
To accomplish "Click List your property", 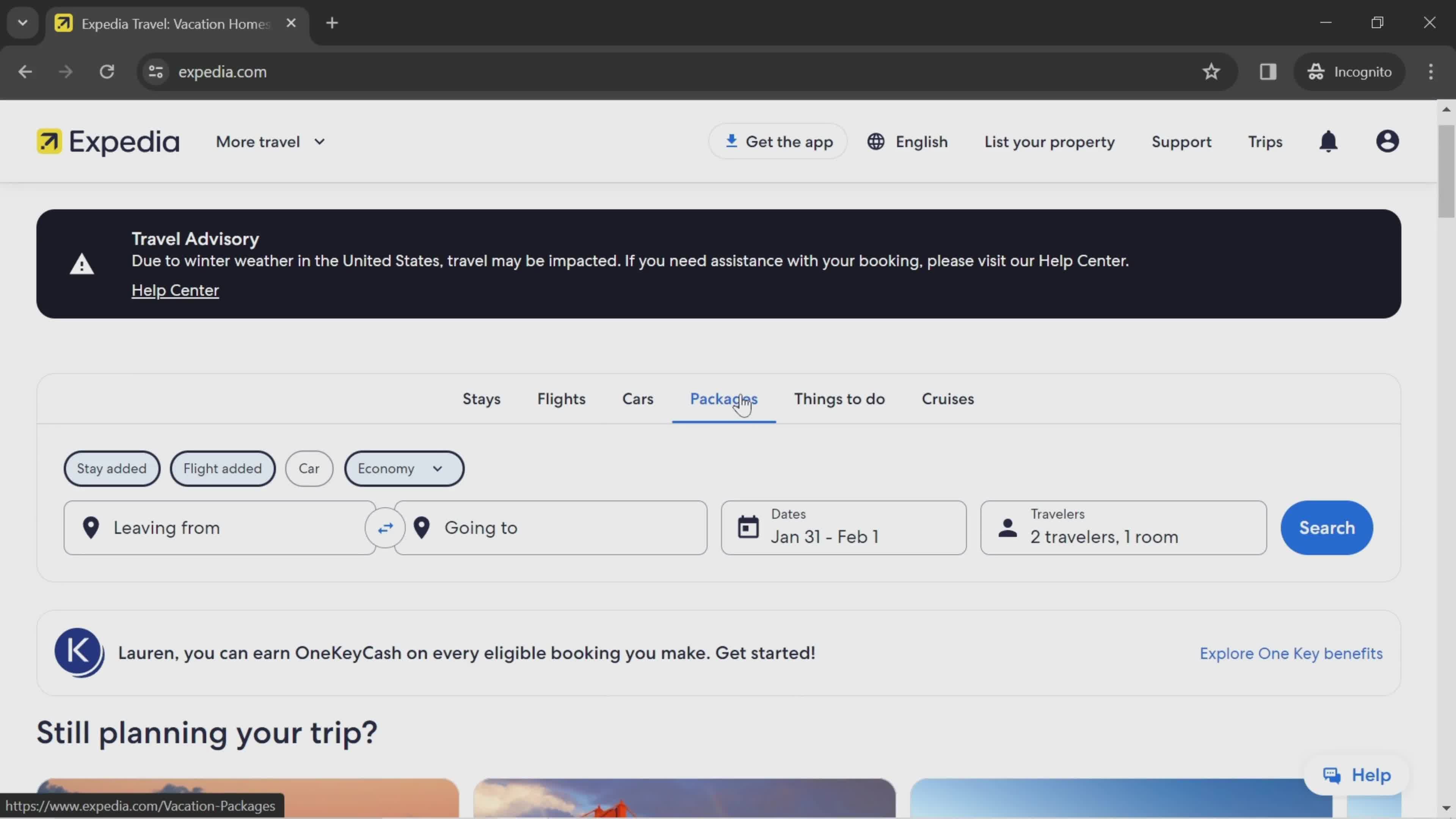I will [x=1050, y=141].
